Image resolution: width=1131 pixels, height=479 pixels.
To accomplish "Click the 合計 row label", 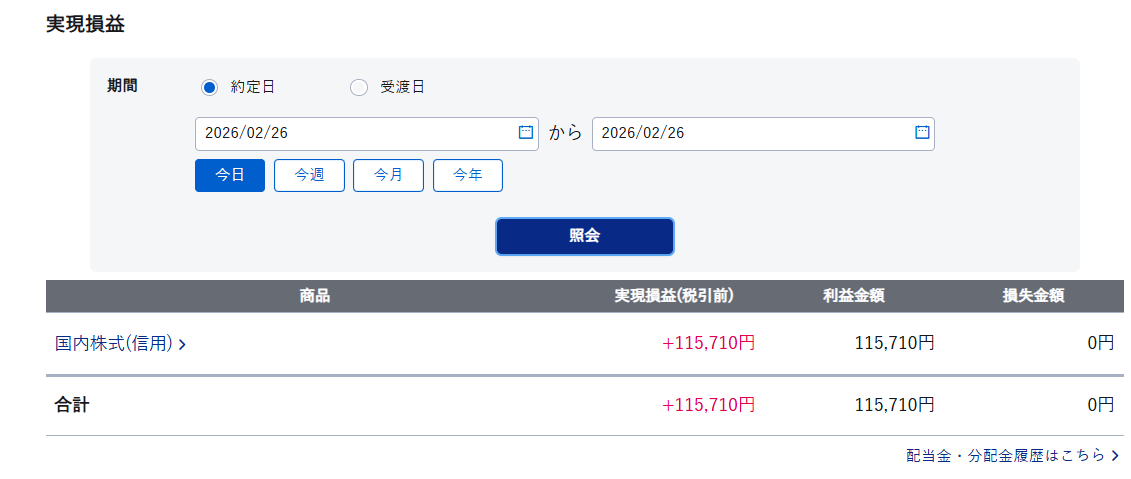I will pyautogui.click(x=71, y=405).
